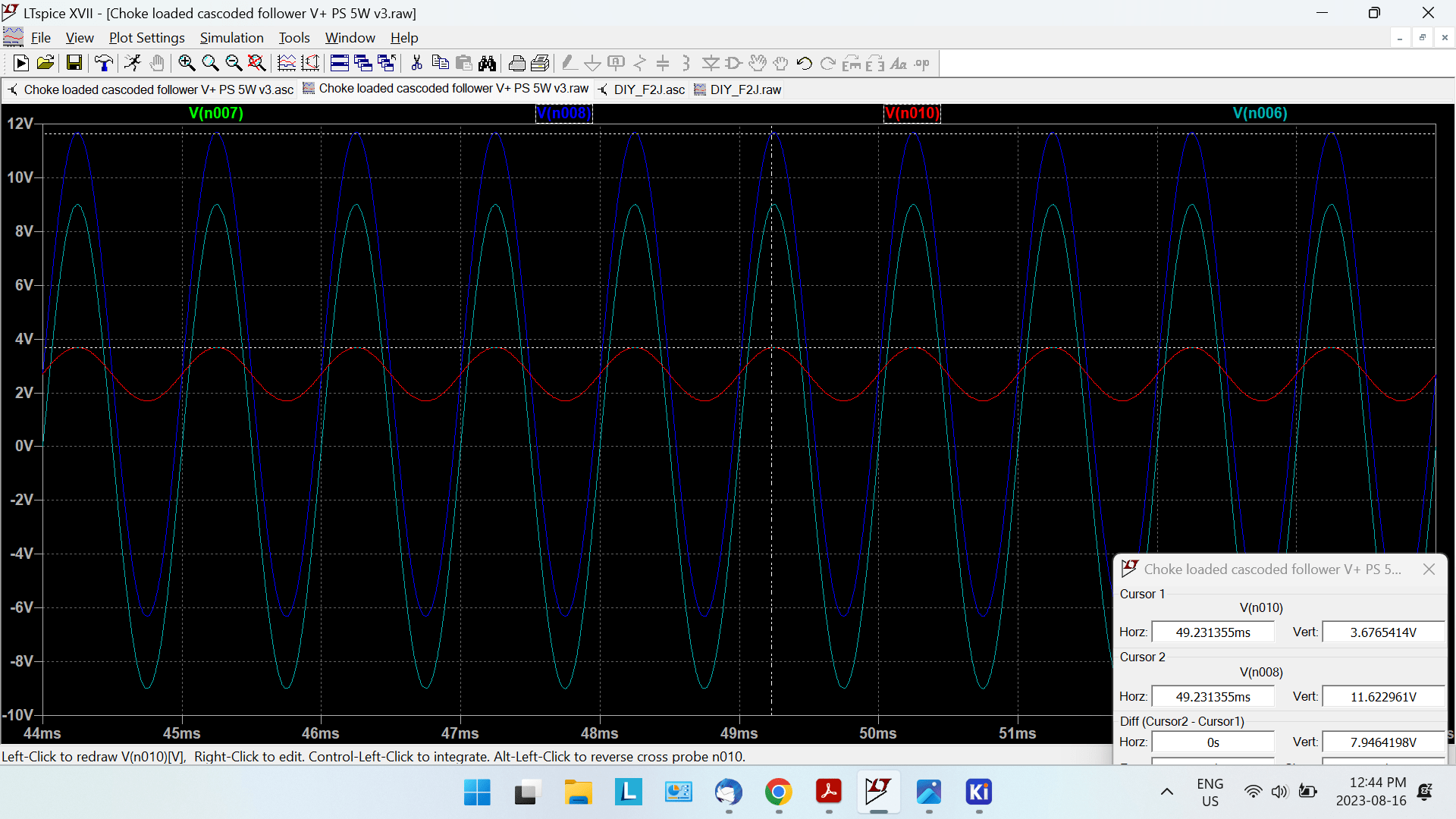Click the Paste clipboard icon

tap(463, 64)
